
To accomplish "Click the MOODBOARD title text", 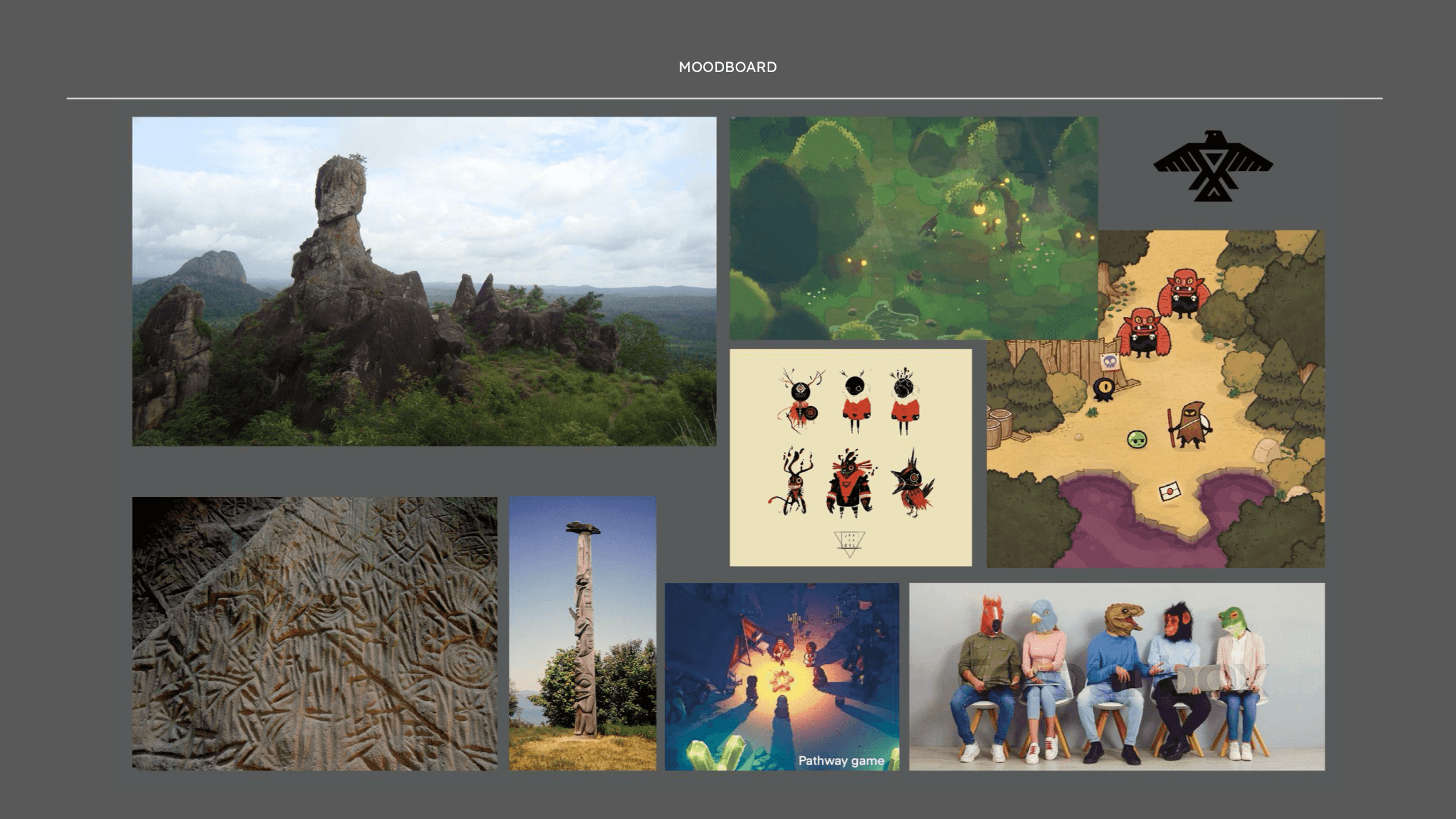I will pos(727,67).
